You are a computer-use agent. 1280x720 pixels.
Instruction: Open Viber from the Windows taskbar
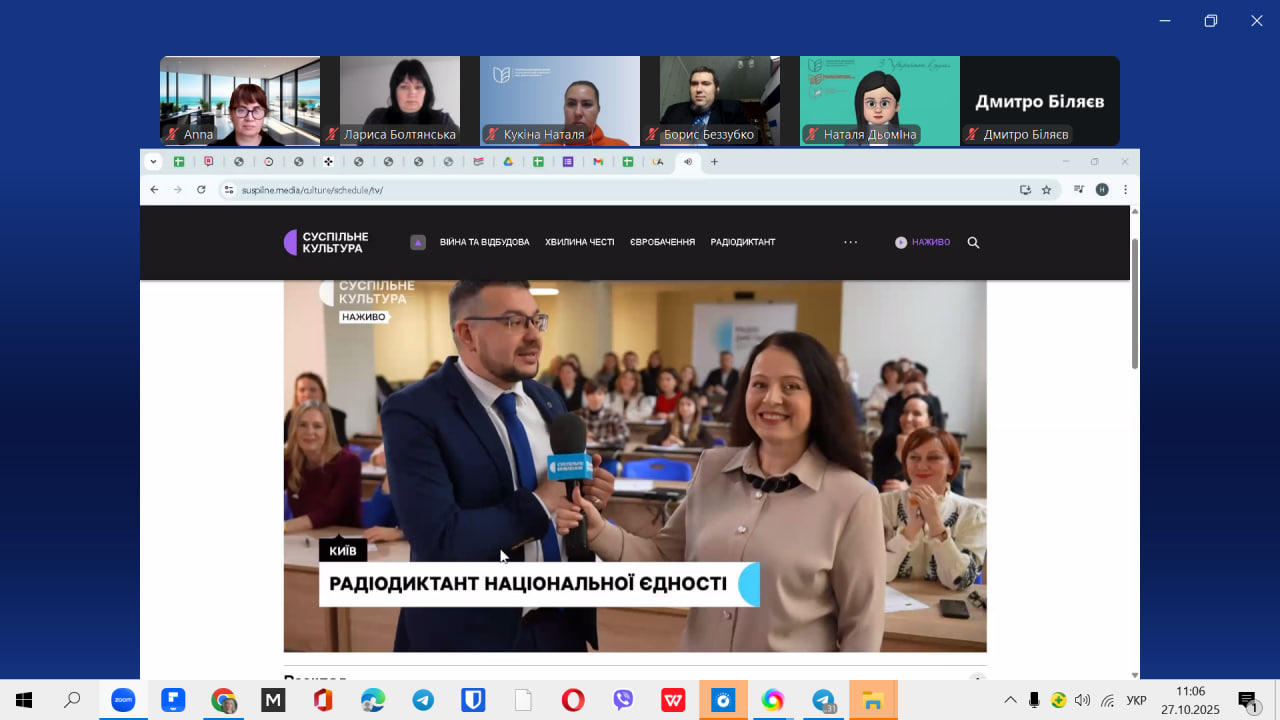pos(623,700)
